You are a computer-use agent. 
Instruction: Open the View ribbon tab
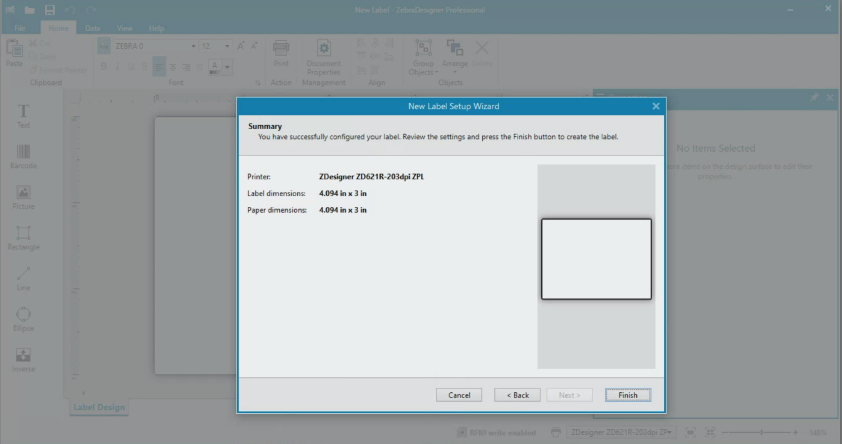click(x=124, y=28)
